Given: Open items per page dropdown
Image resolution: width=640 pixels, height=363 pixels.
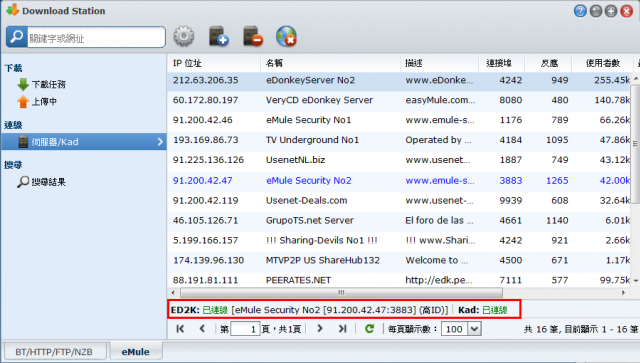Looking at the screenshot, I should coord(474,329).
